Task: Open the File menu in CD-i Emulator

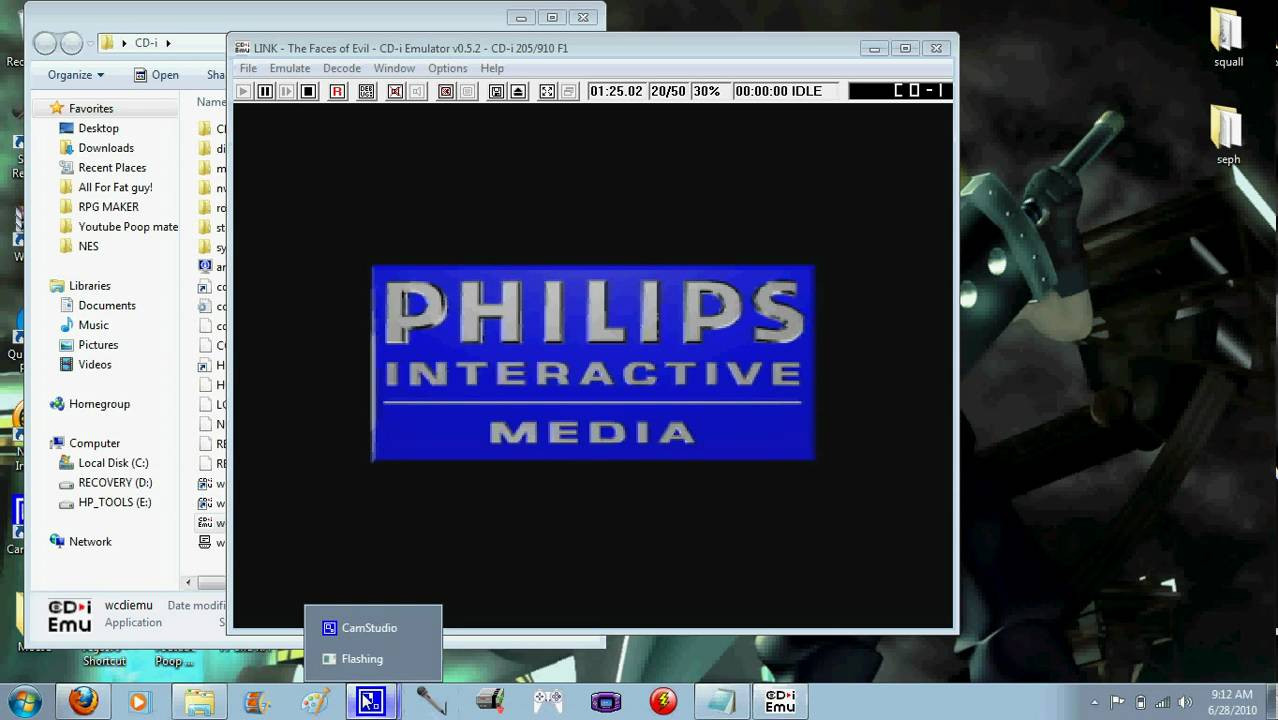Action: click(248, 68)
